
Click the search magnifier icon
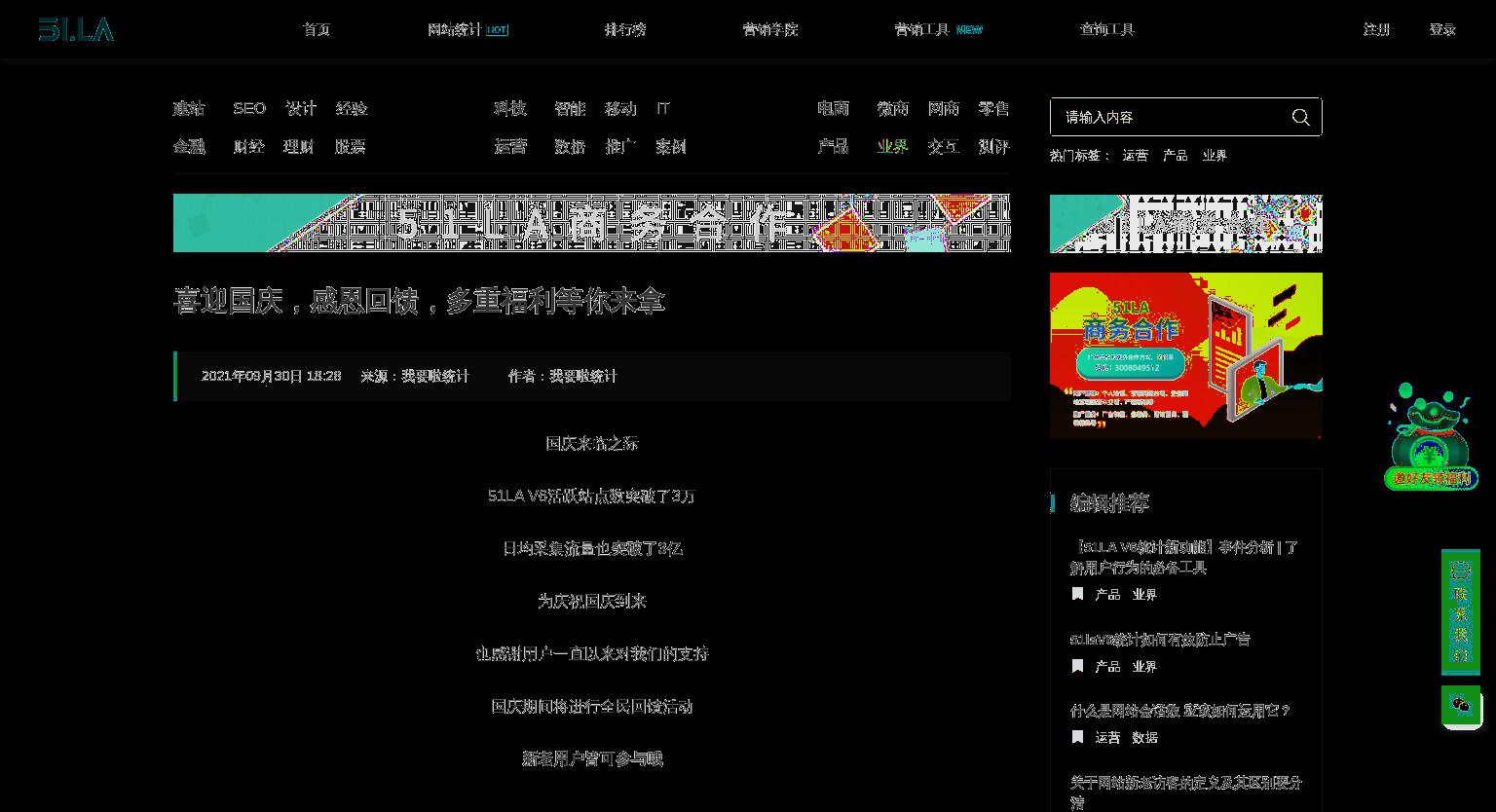point(1300,117)
